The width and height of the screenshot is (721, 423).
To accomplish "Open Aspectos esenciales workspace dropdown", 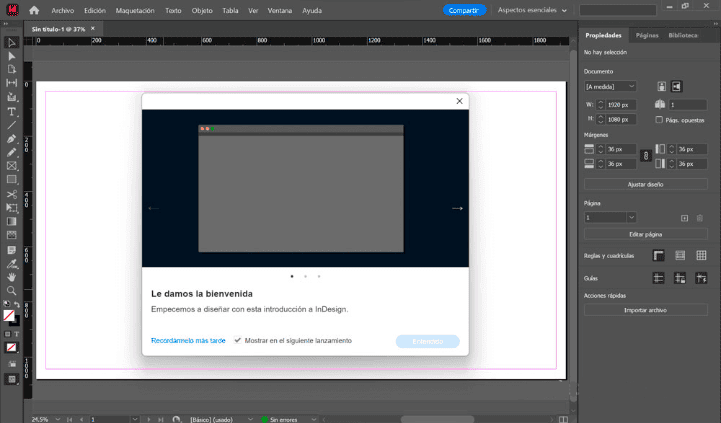I will pyautogui.click(x=532, y=10).
